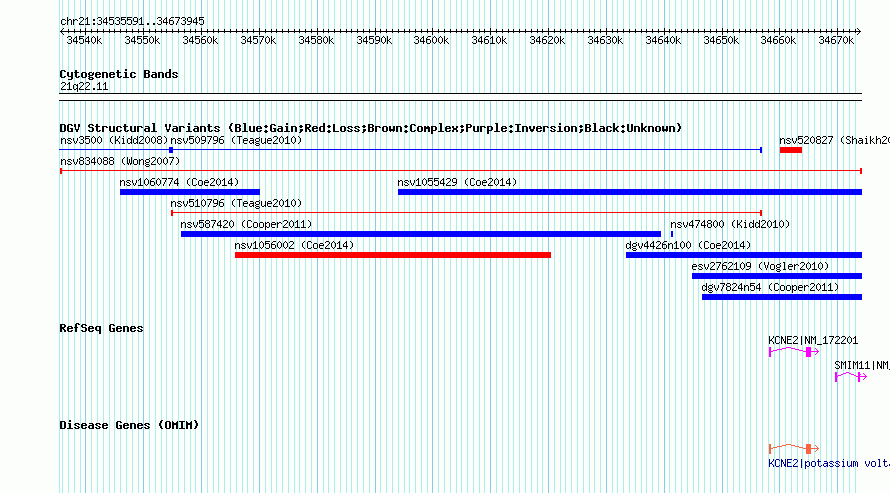Select the dgv7824n54 blue variant bar
This screenshot has height=493, width=890.
point(782,297)
